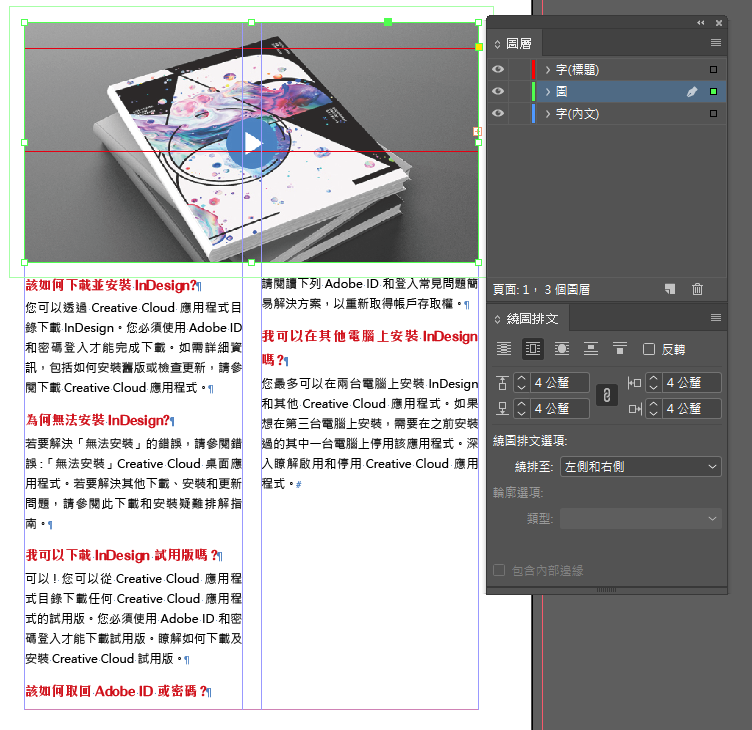The image size is (752, 730).
Task: Click bottom-center handle of image frame
Action: pyautogui.click(x=251, y=262)
